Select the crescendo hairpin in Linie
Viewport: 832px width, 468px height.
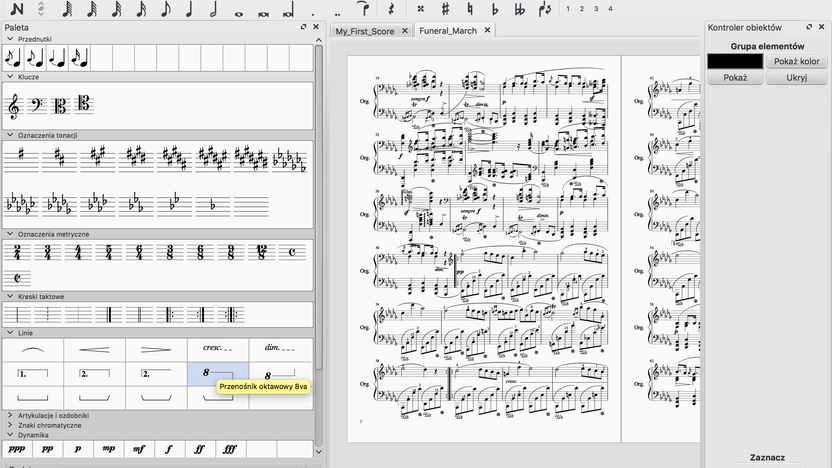(94, 350)
